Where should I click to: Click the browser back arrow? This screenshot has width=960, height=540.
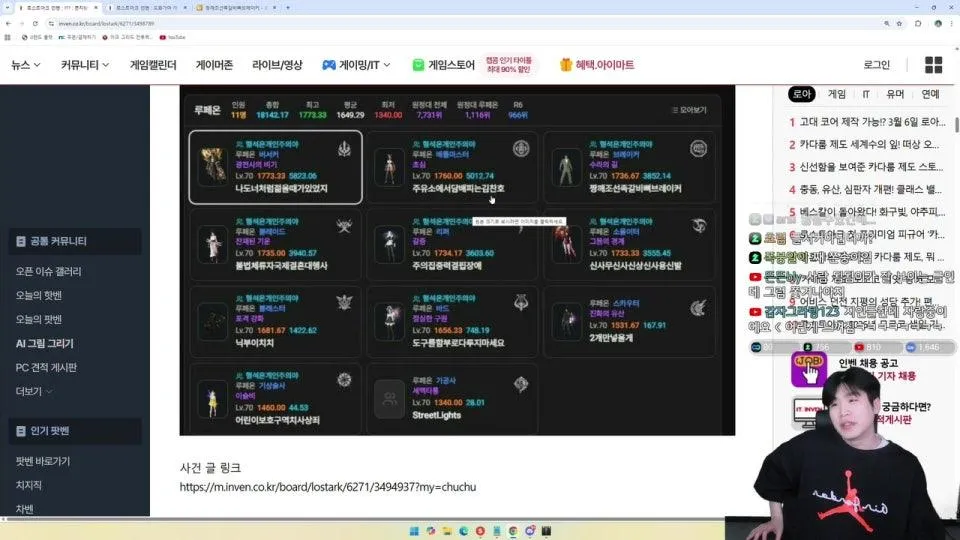point(8,23)
